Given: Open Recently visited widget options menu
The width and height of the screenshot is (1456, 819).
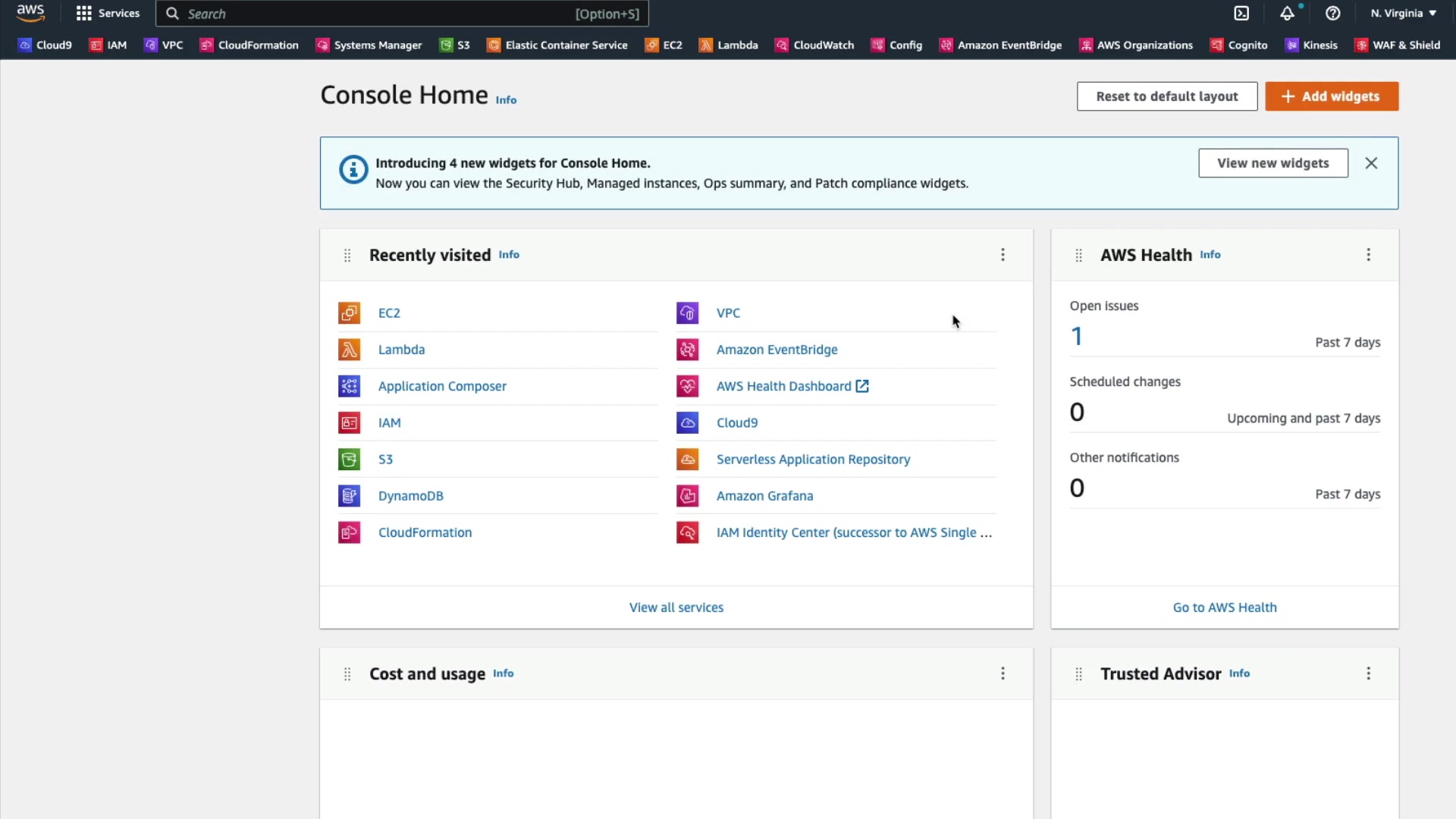Looking at the screenshot, I should [1003, 255].
